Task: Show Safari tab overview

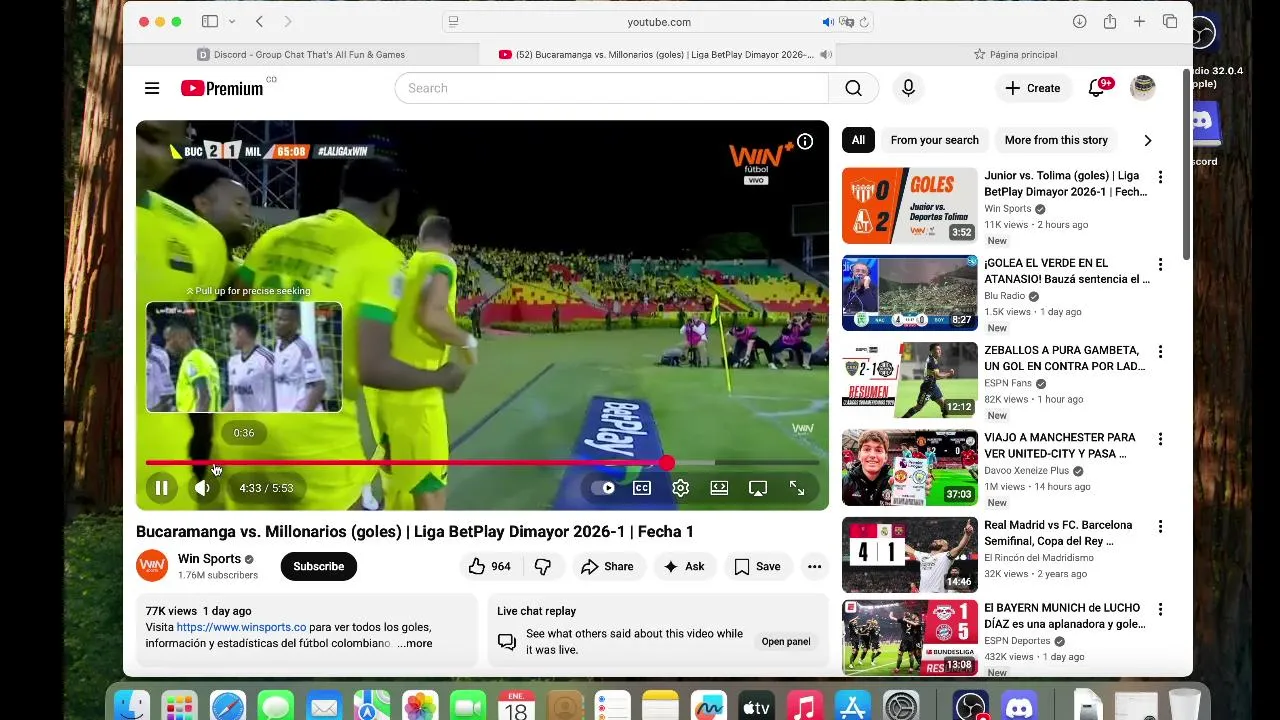Action: pos(1169,22)
